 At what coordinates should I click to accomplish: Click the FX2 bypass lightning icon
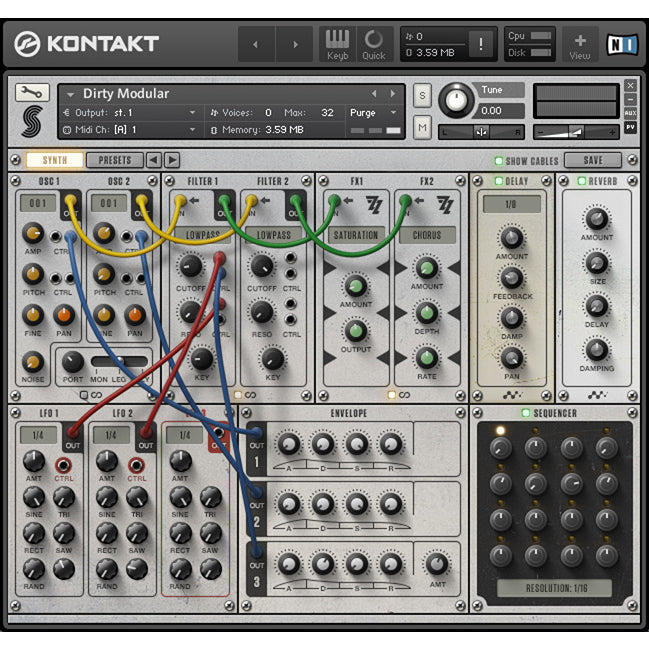tap(445, 204)
